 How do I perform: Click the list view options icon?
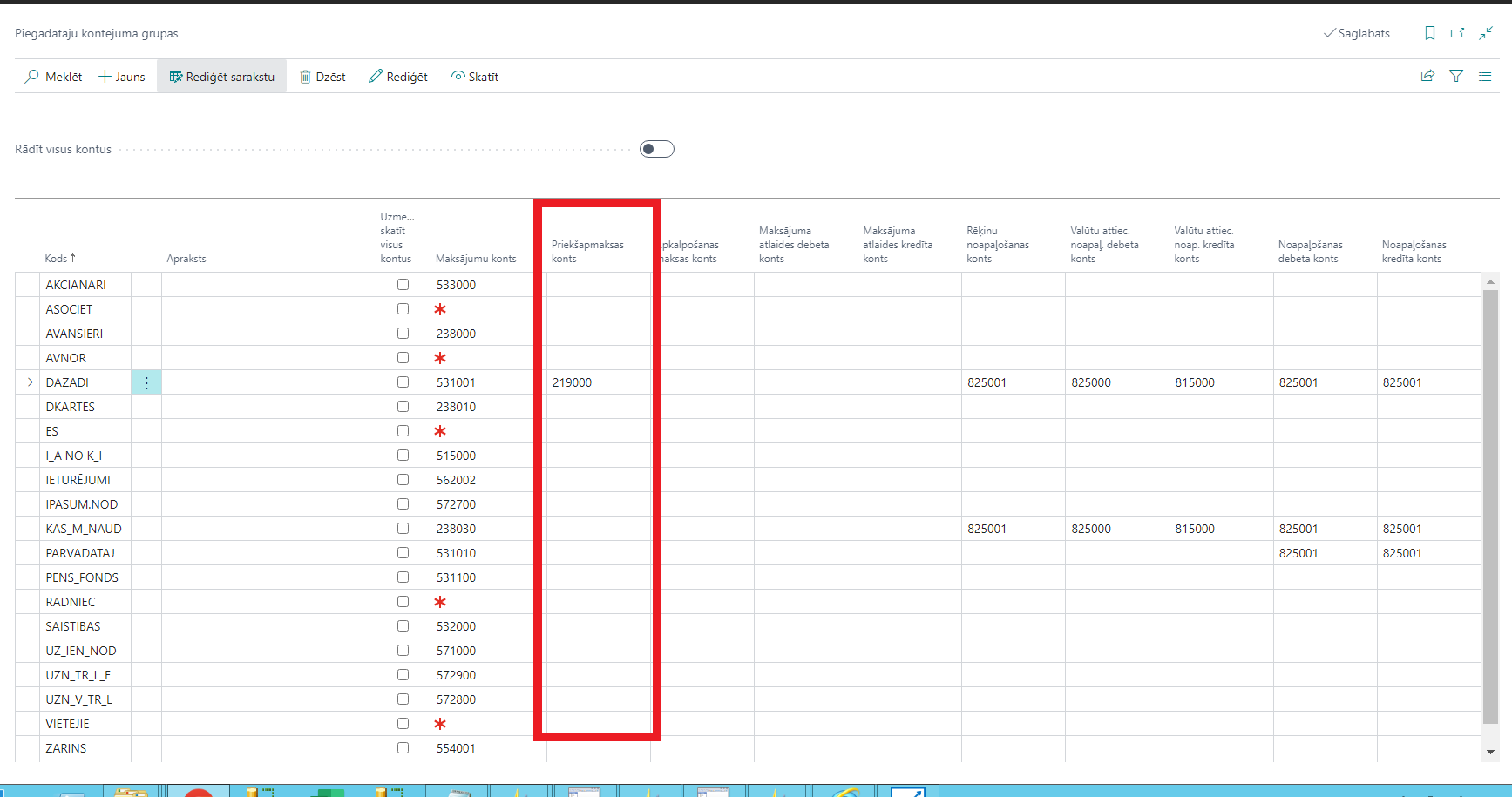(1485, 77)
